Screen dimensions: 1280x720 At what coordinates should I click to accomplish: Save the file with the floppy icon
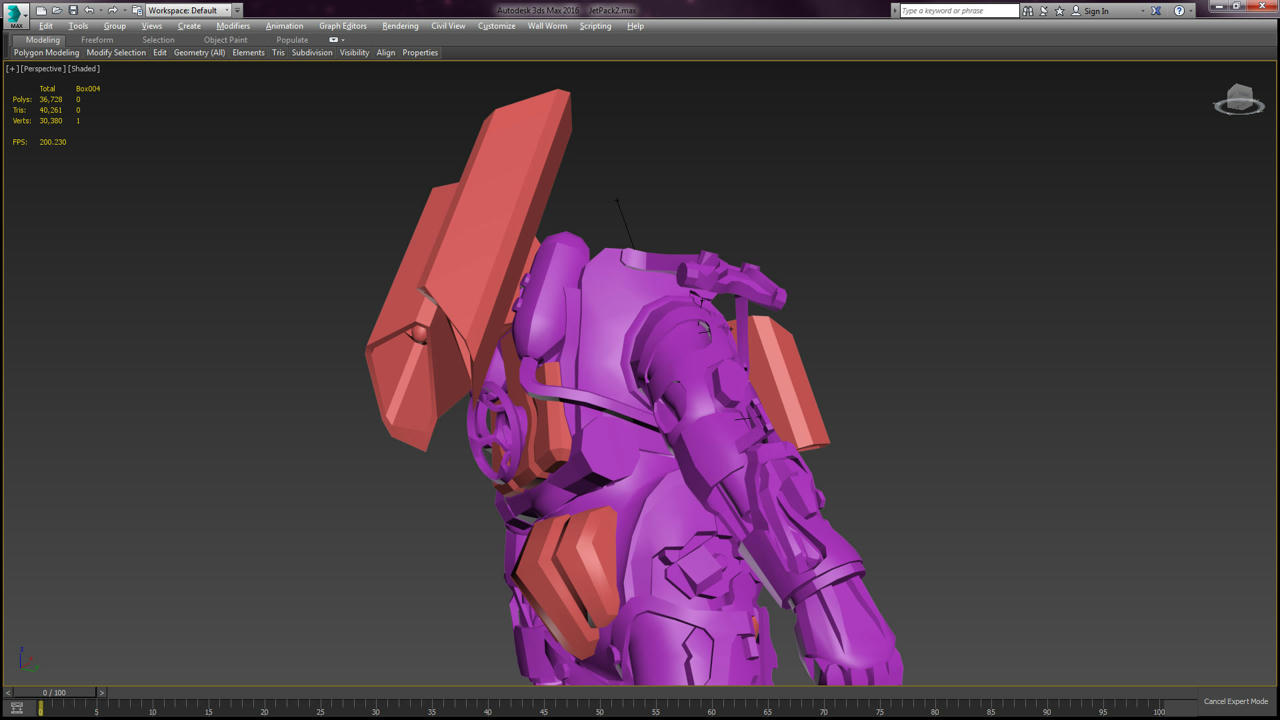[x=73, y=11]
